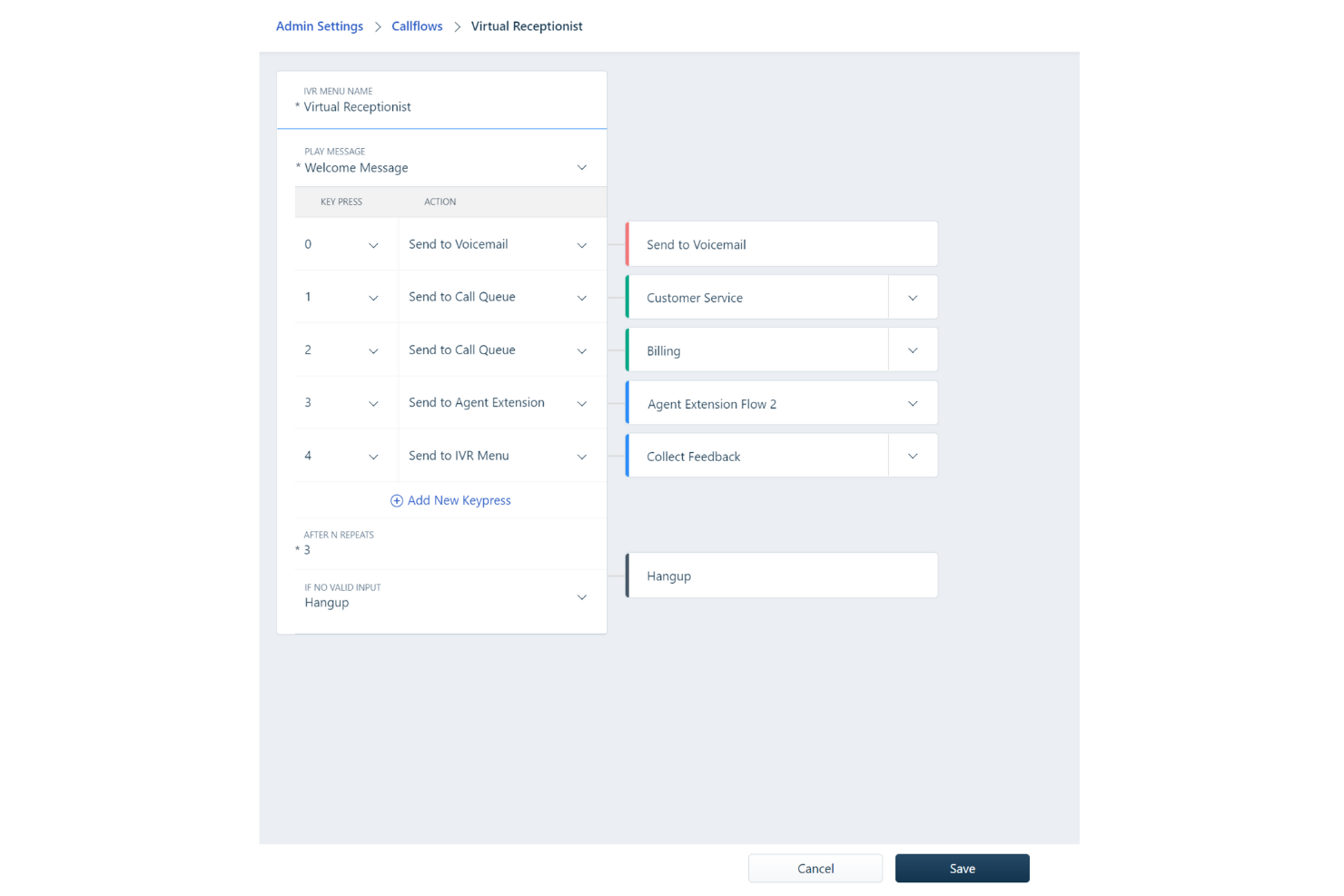1344x896 pixels.
Task: Open the key press 3 chevron
Action: tap(373, 404)
